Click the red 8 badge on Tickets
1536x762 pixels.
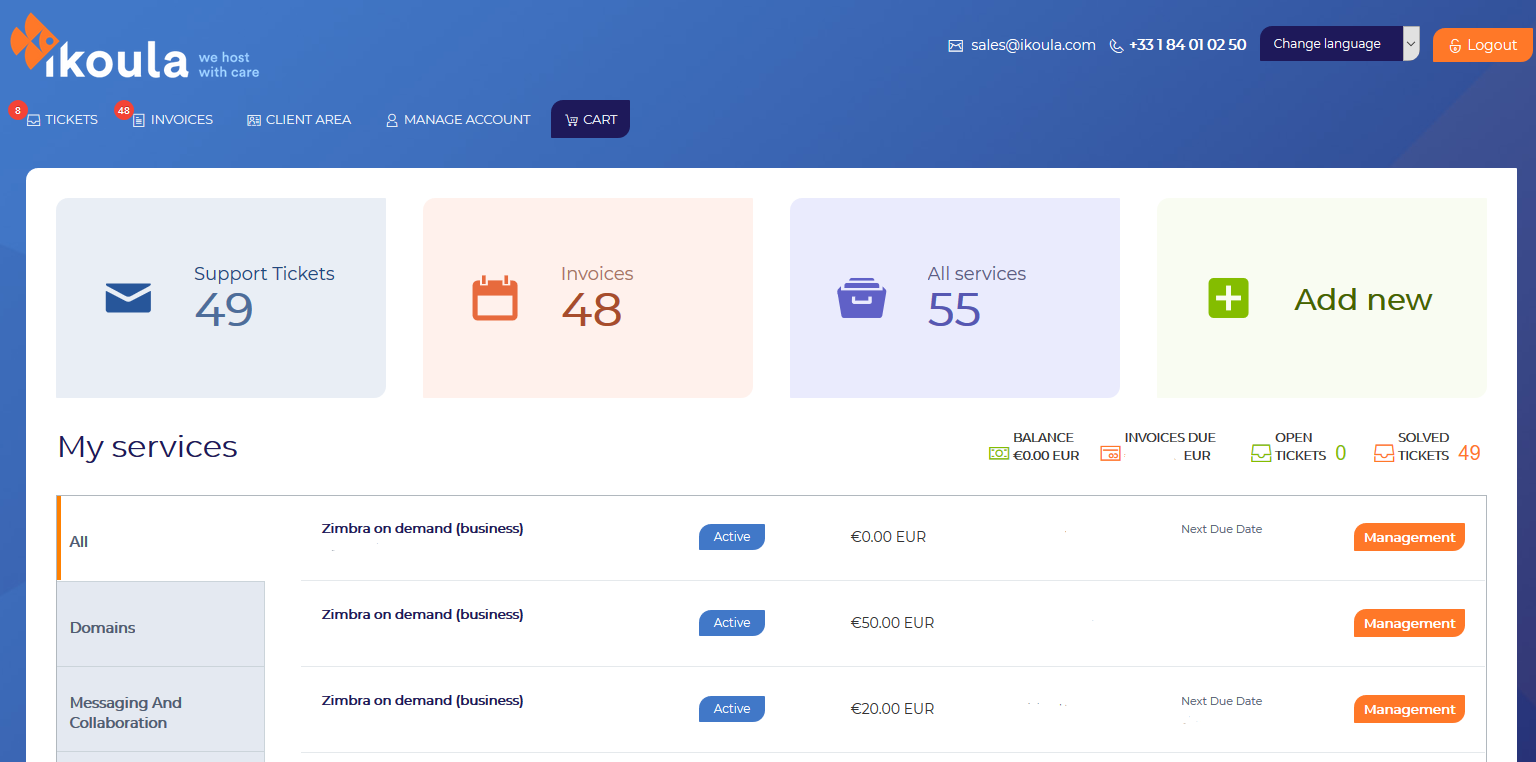[17, 110]
